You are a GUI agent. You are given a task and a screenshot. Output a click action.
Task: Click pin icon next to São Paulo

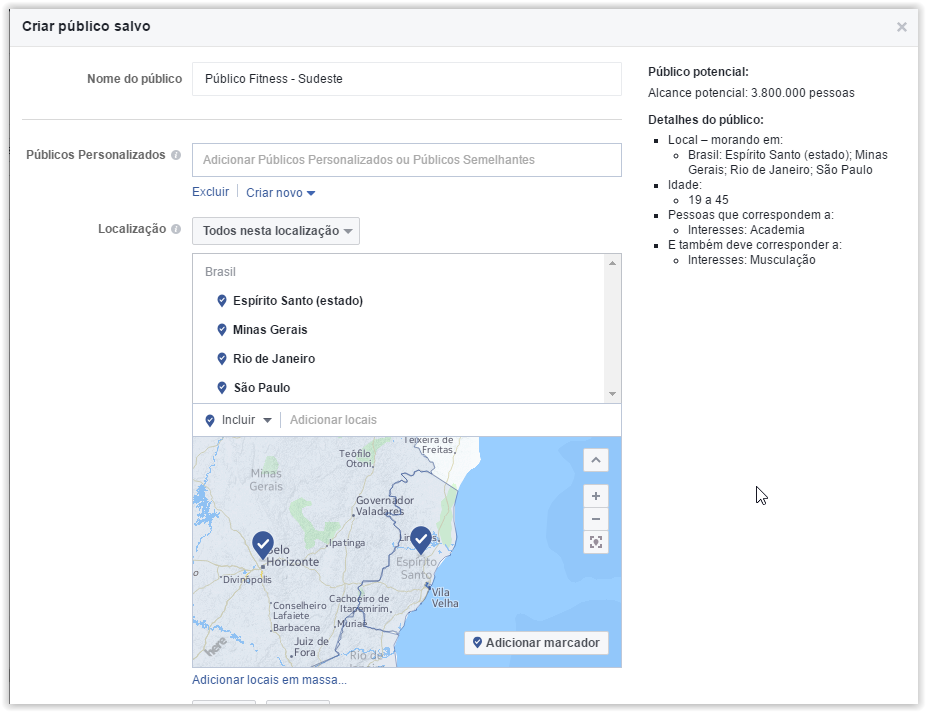(x=221, y=387)
